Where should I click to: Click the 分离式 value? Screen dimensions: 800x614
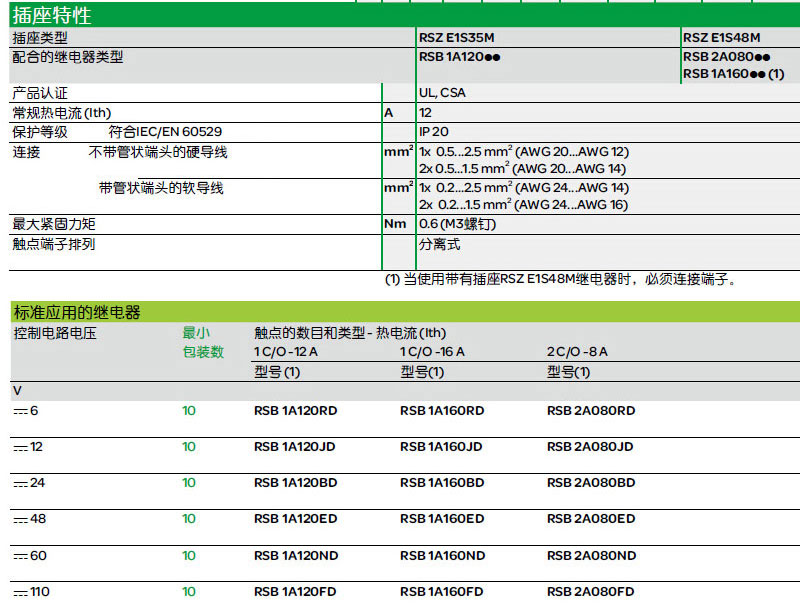[439, 244]
